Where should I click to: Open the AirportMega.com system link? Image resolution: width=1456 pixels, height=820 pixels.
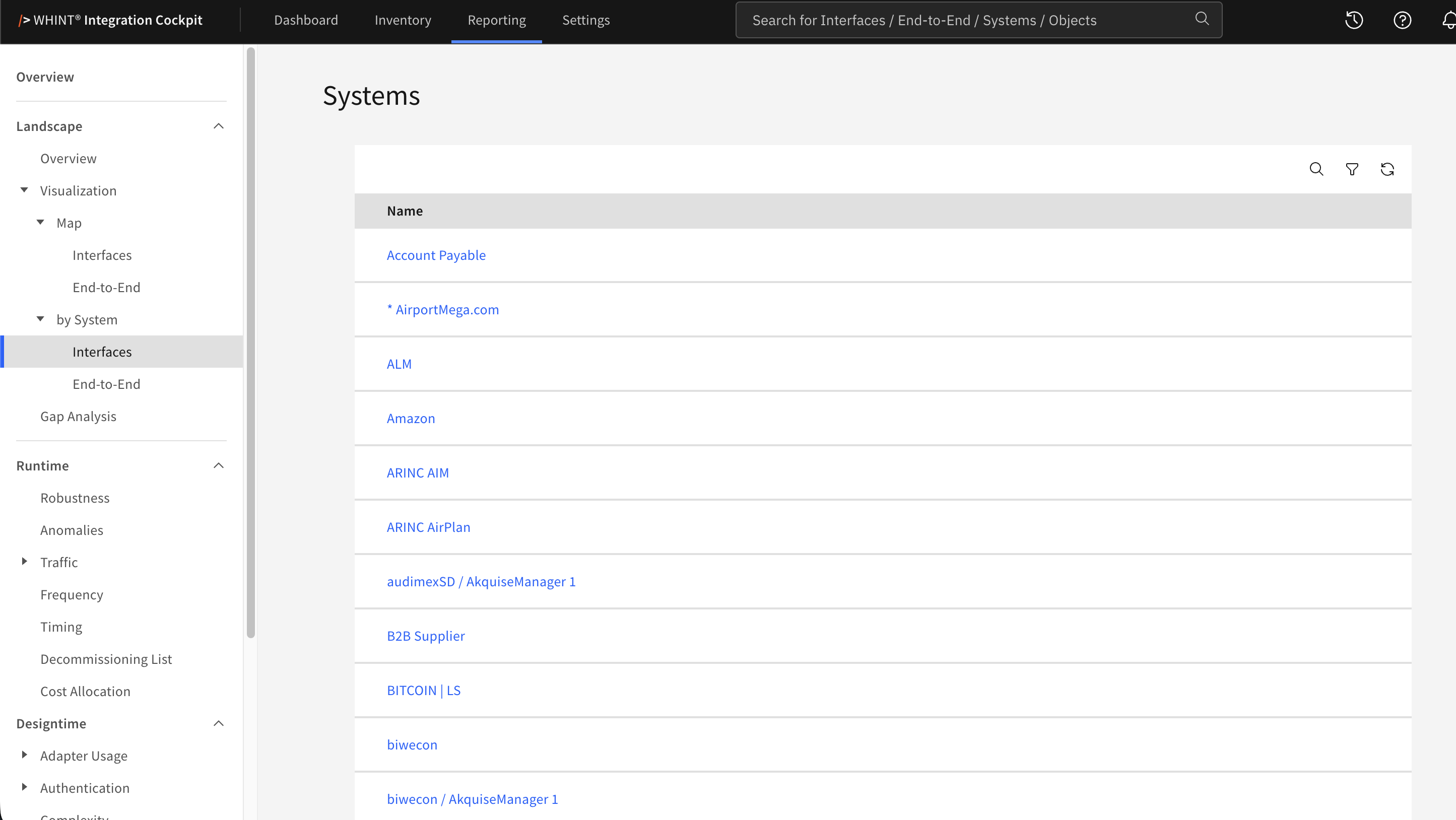coord(443,309)
